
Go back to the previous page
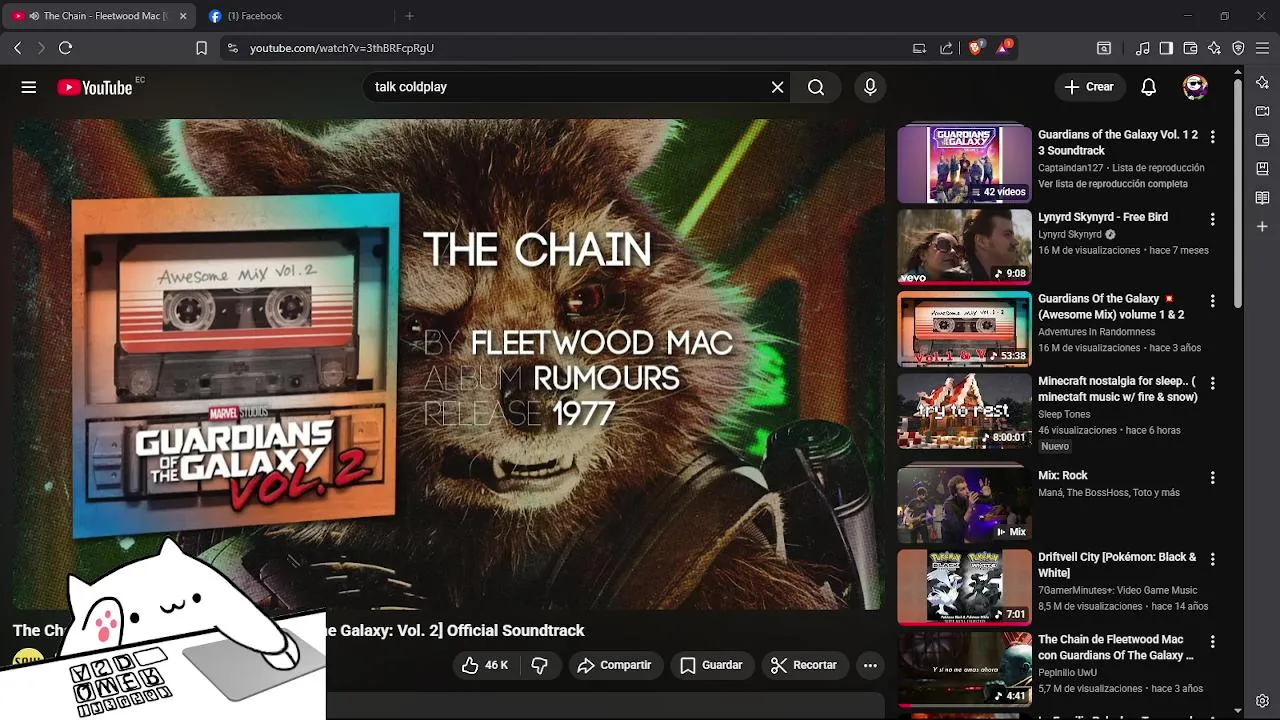point(17,48)
